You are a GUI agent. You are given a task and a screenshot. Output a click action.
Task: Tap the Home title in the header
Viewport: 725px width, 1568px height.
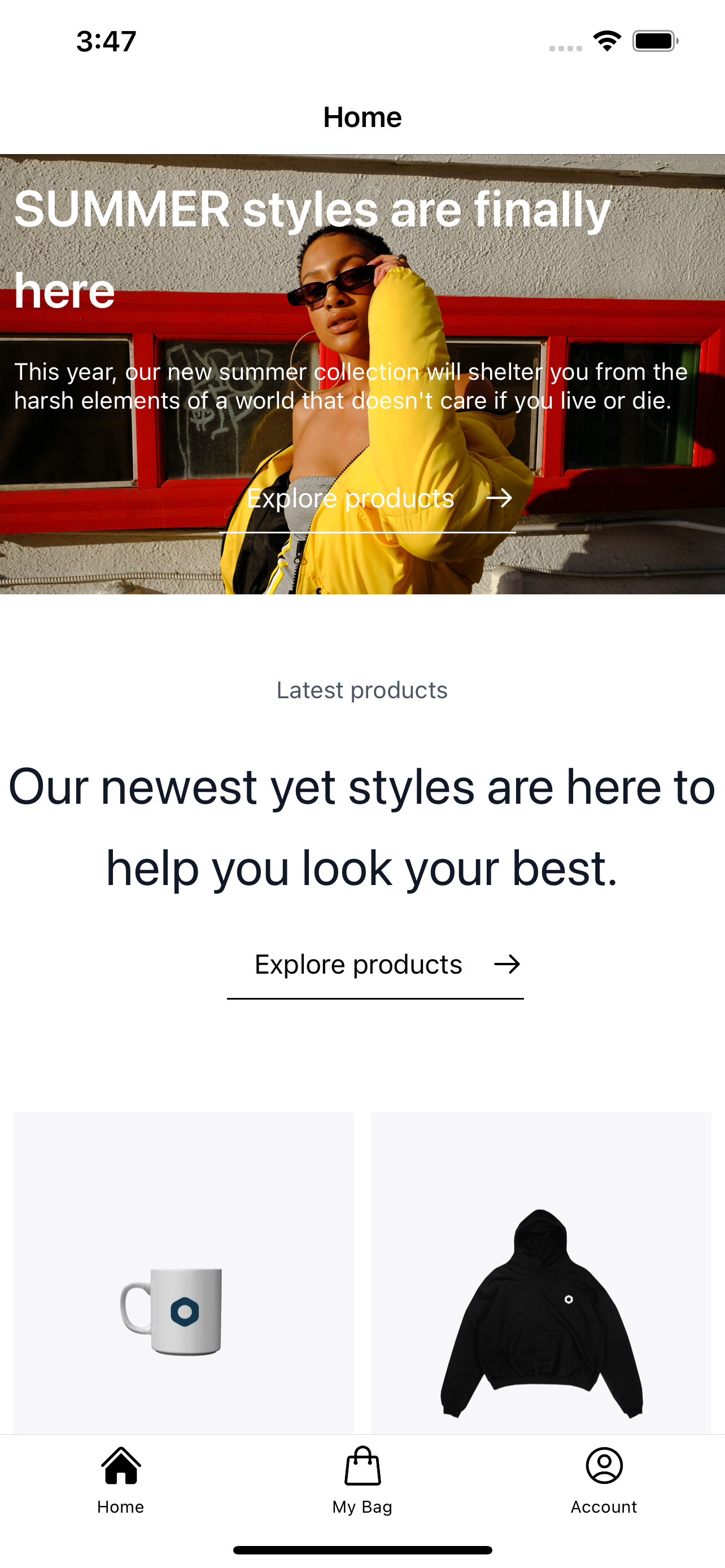pos(362,117)
